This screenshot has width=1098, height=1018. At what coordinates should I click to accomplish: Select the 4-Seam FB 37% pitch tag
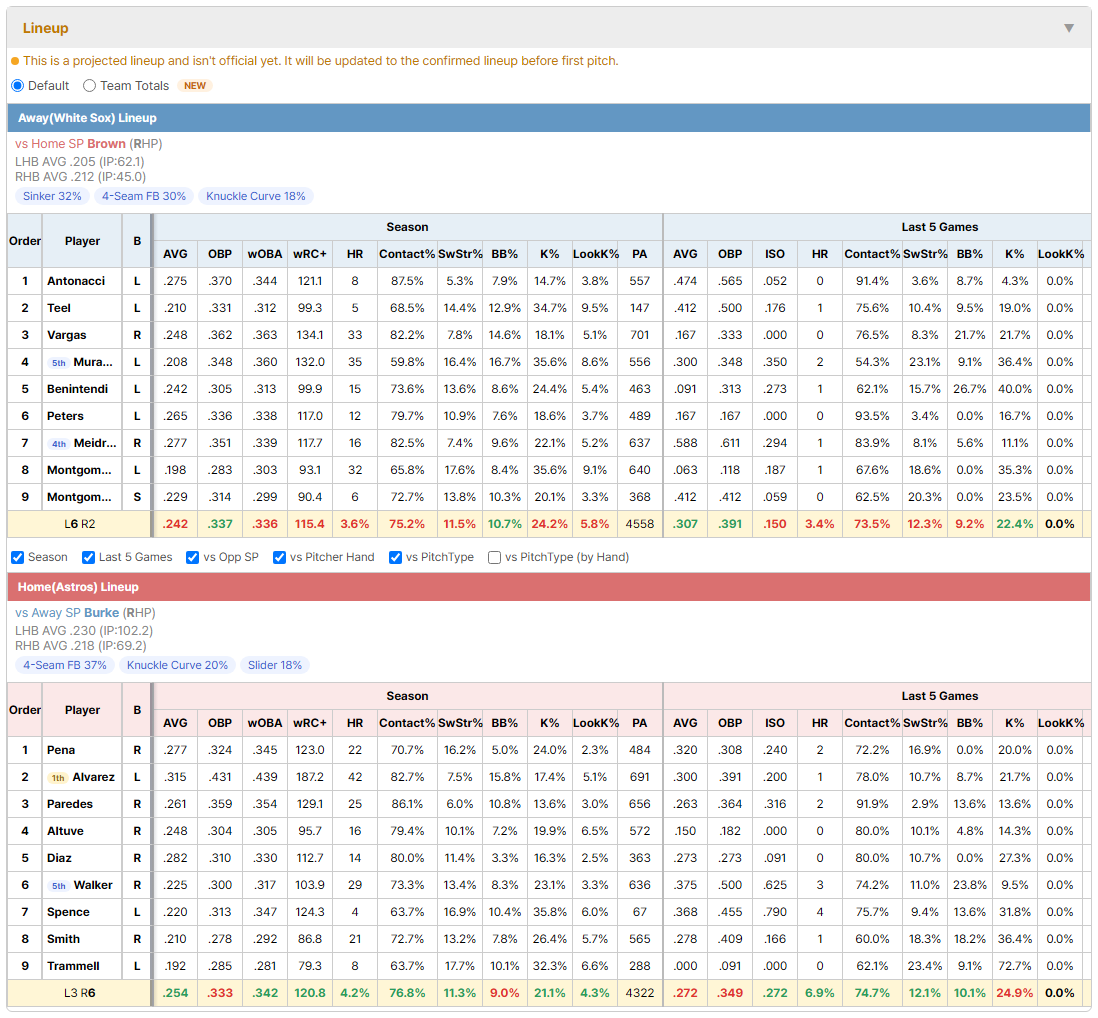[x=65, y=665]
